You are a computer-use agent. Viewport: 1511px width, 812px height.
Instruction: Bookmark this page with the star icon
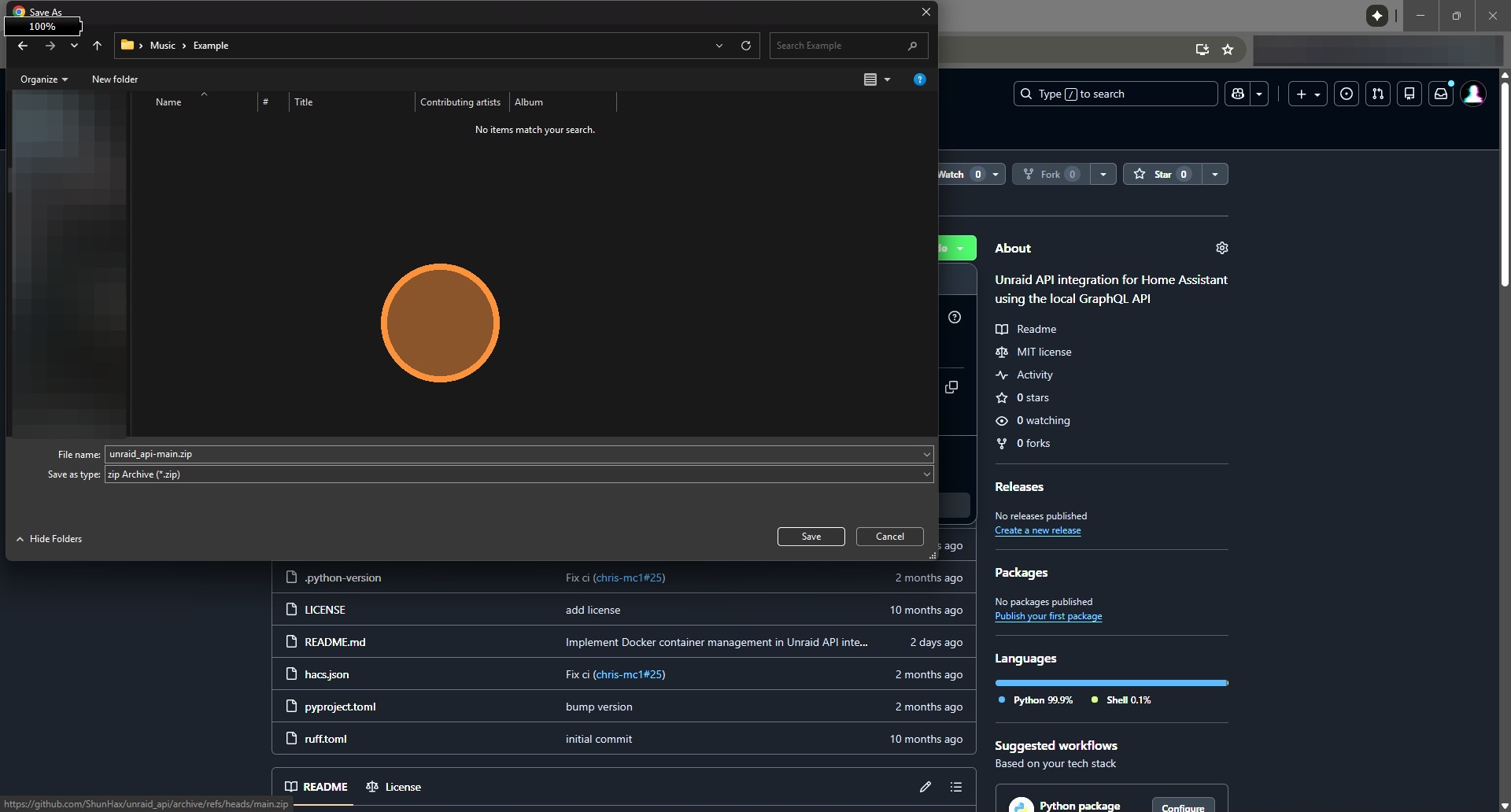click(x=1228, y=50)
